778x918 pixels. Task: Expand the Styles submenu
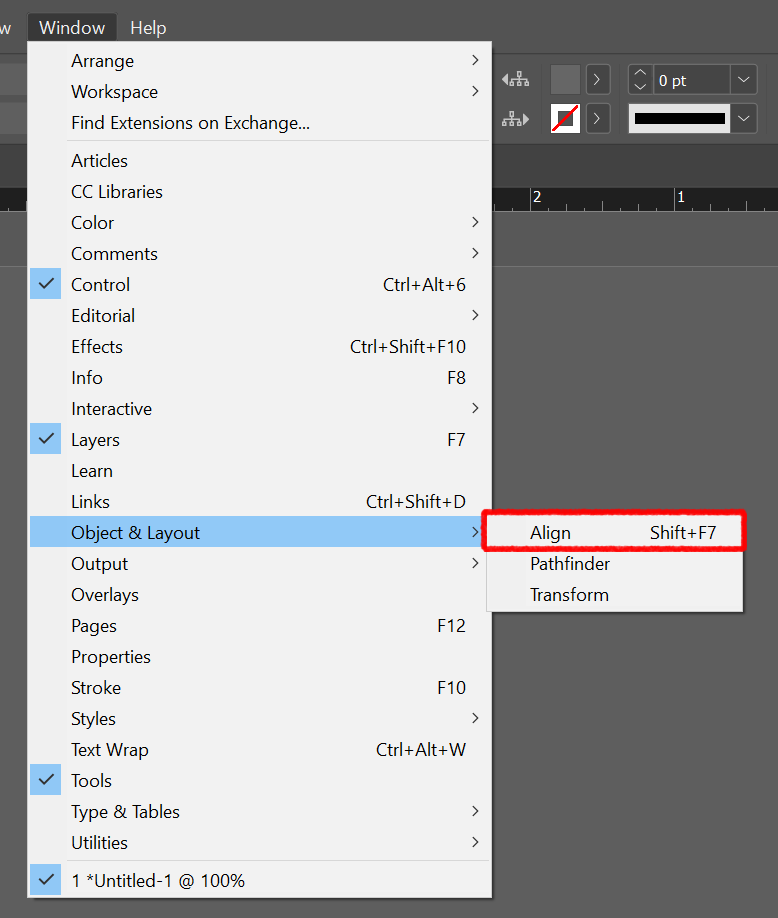261,719
